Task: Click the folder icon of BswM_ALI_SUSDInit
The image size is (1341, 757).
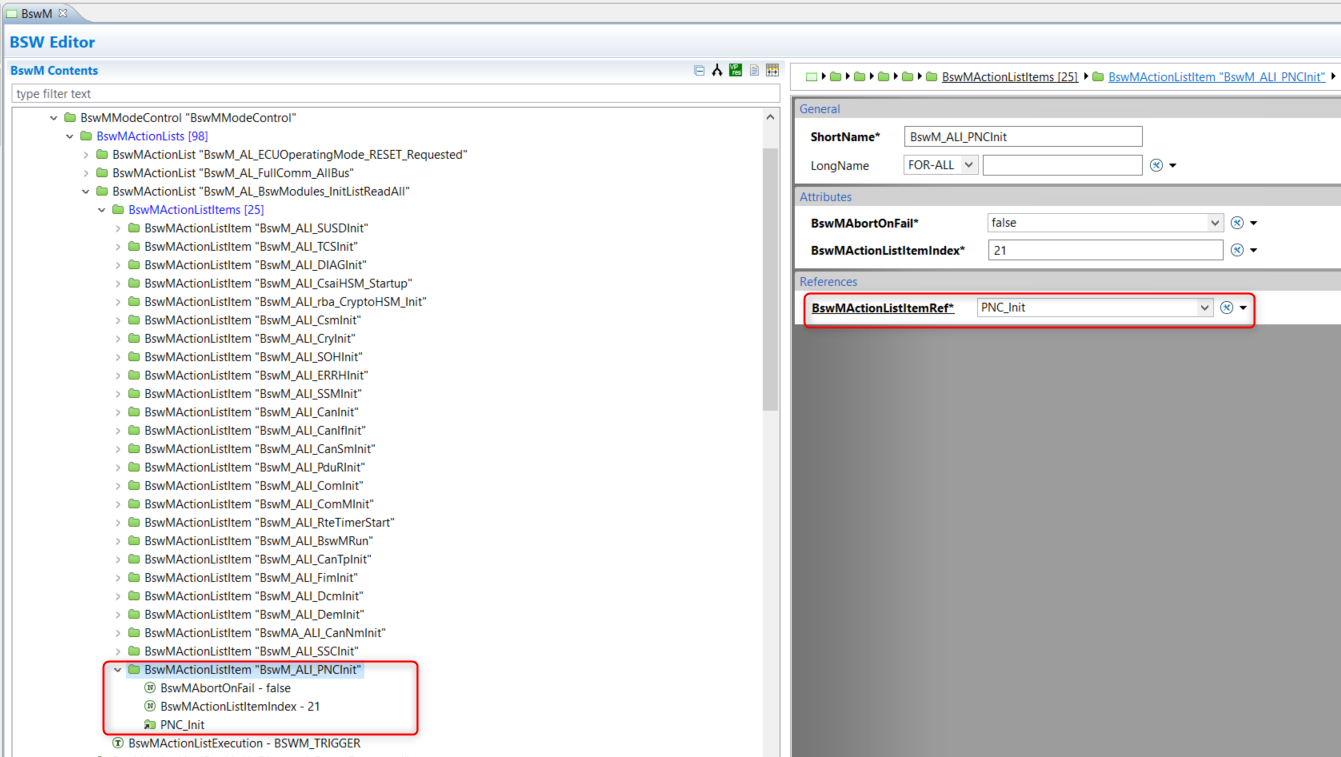Action: (134, 228)
